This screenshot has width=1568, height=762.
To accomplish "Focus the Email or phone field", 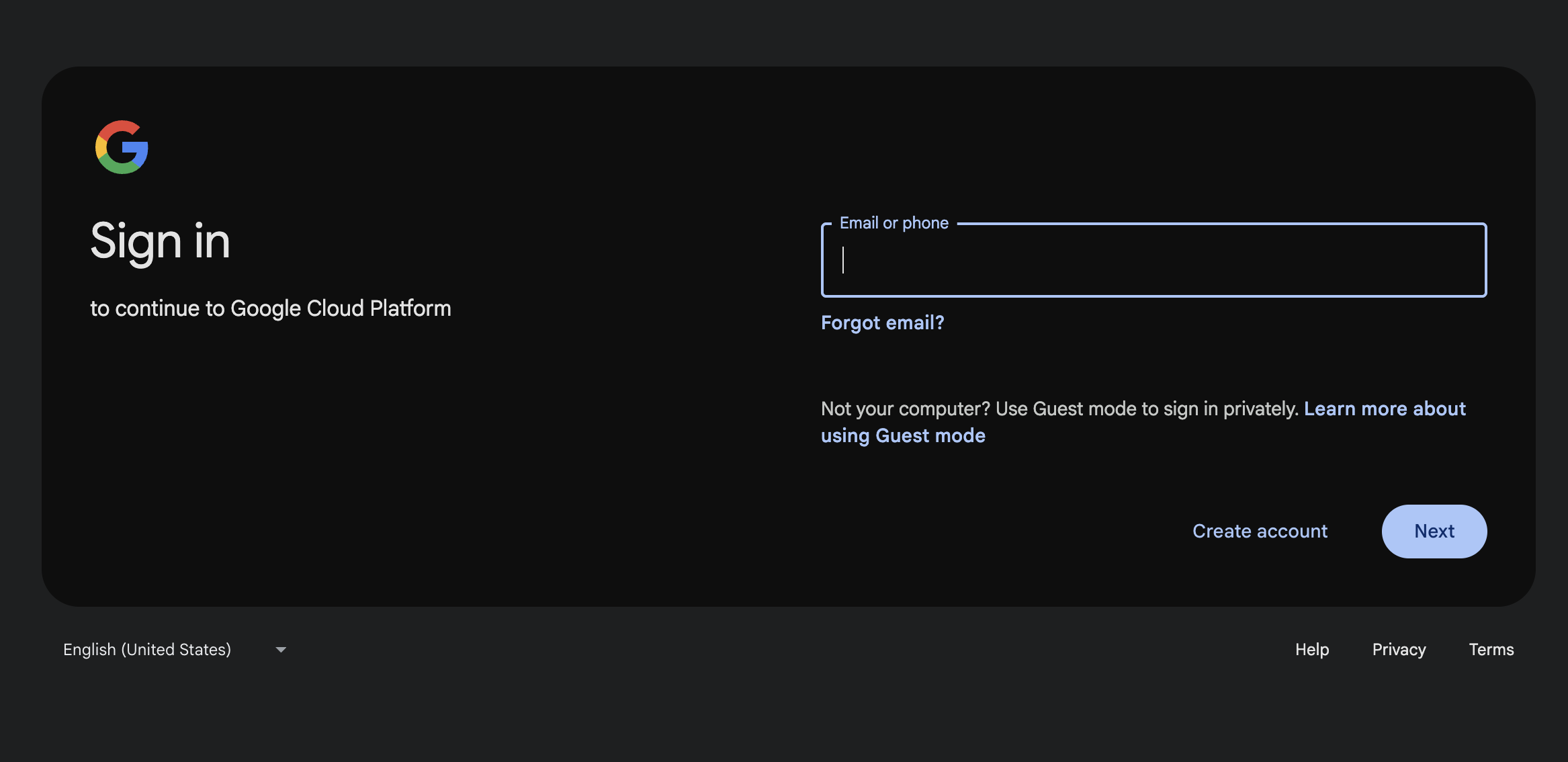I will pos(1153,261).
